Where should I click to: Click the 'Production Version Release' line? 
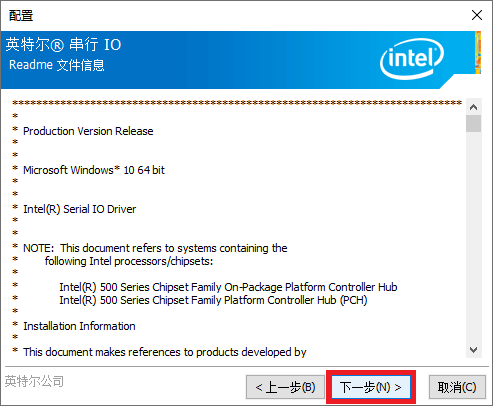88,131
